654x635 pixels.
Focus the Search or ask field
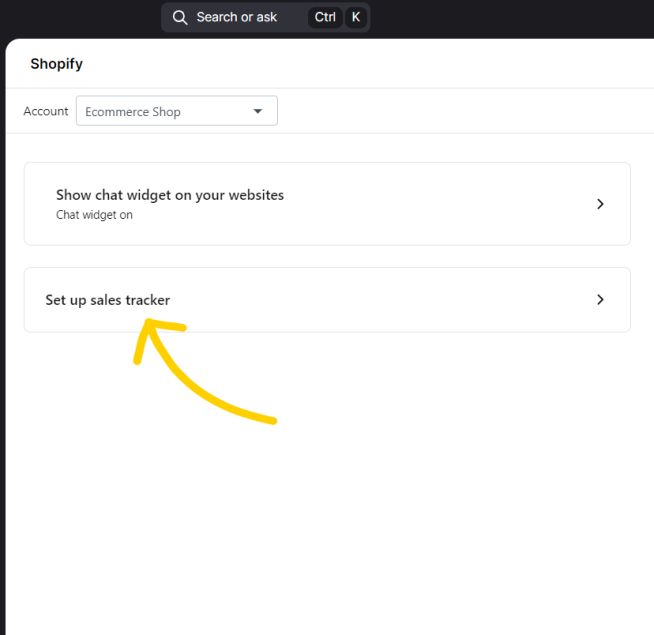tap(265, 18)
